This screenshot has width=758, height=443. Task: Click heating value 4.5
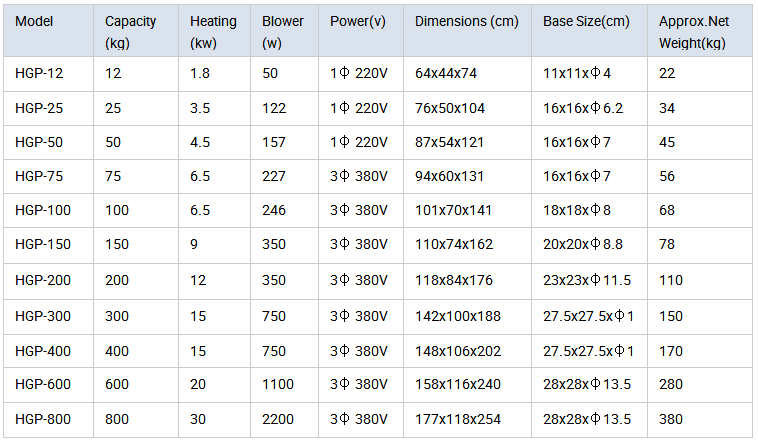click(200, 143)
